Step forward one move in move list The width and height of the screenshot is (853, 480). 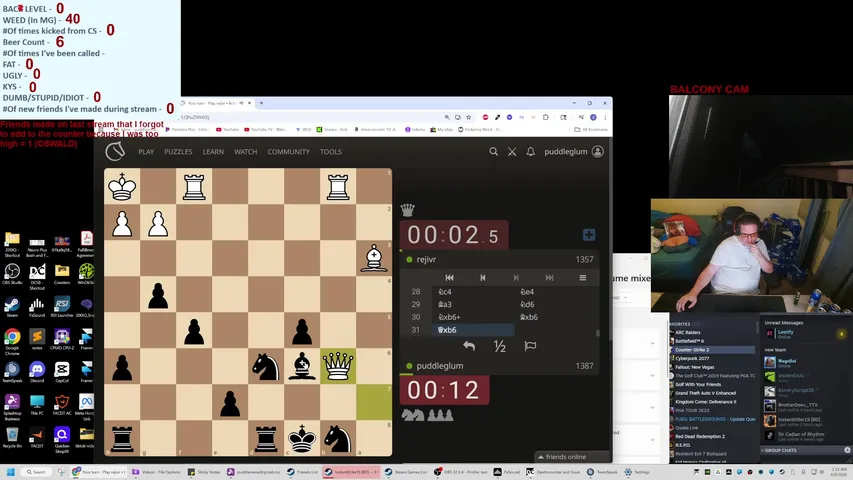coord(516,278)
